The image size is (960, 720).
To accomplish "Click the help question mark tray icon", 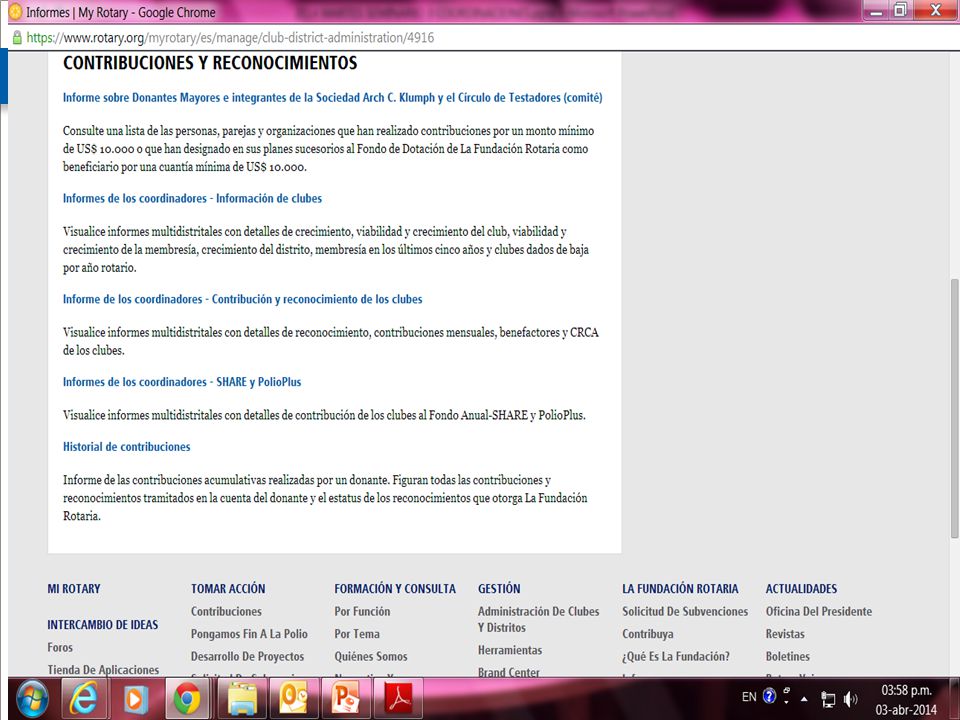I will [x=770, y=696].
